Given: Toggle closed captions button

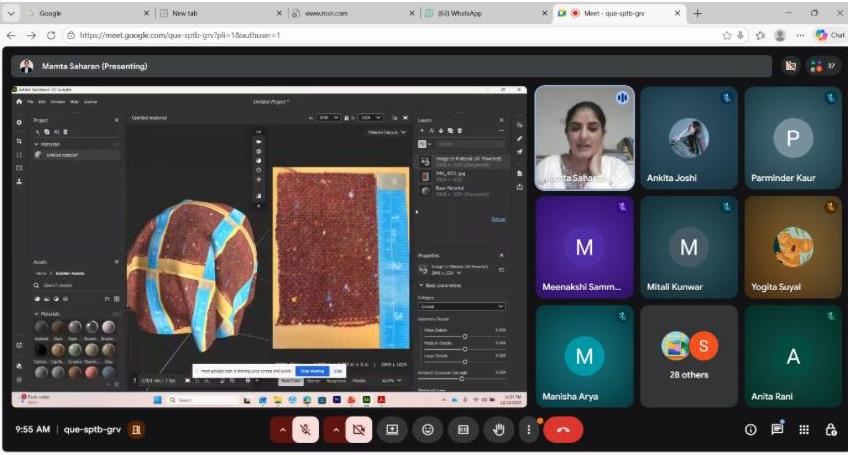Looking at the screenshot, I should [x=463, y=429].
